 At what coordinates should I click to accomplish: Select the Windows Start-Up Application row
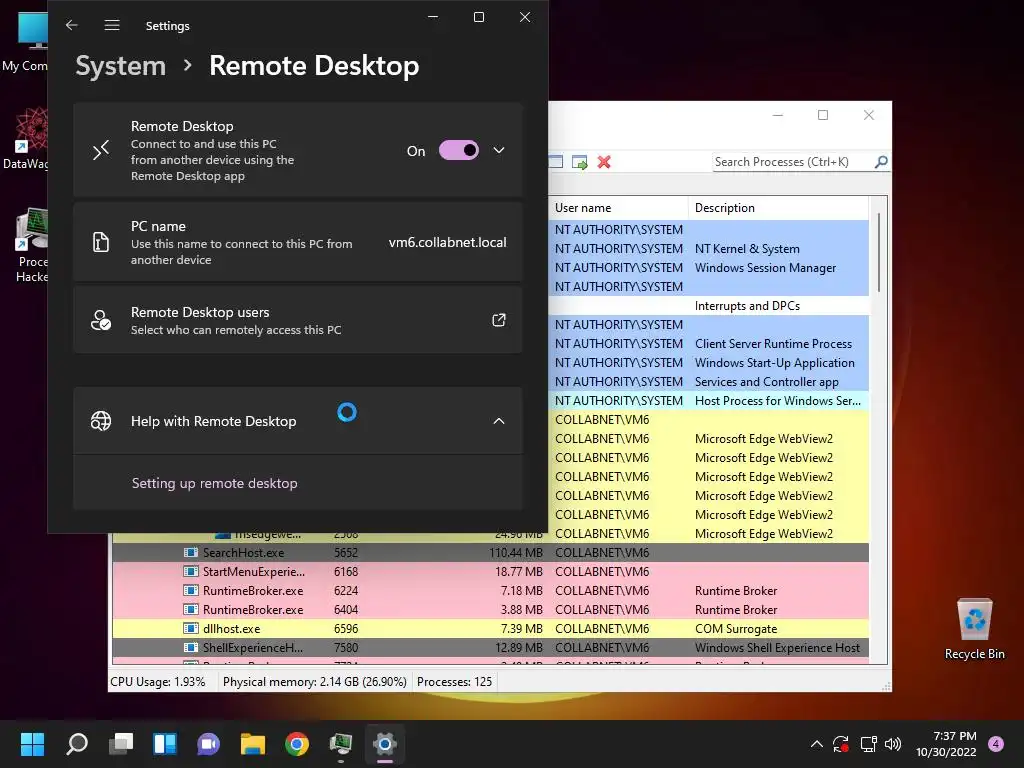click(x=709, y=362)
